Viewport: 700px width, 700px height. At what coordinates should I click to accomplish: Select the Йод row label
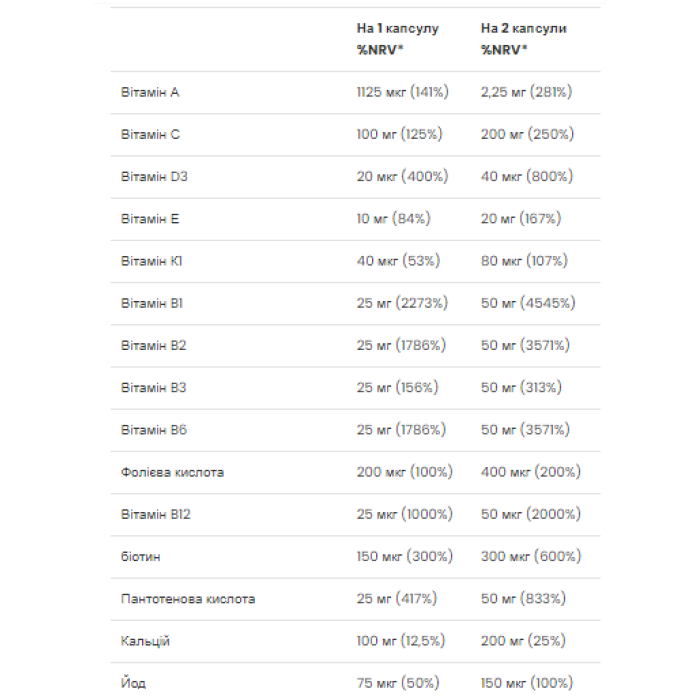click(x=132, y=683)
